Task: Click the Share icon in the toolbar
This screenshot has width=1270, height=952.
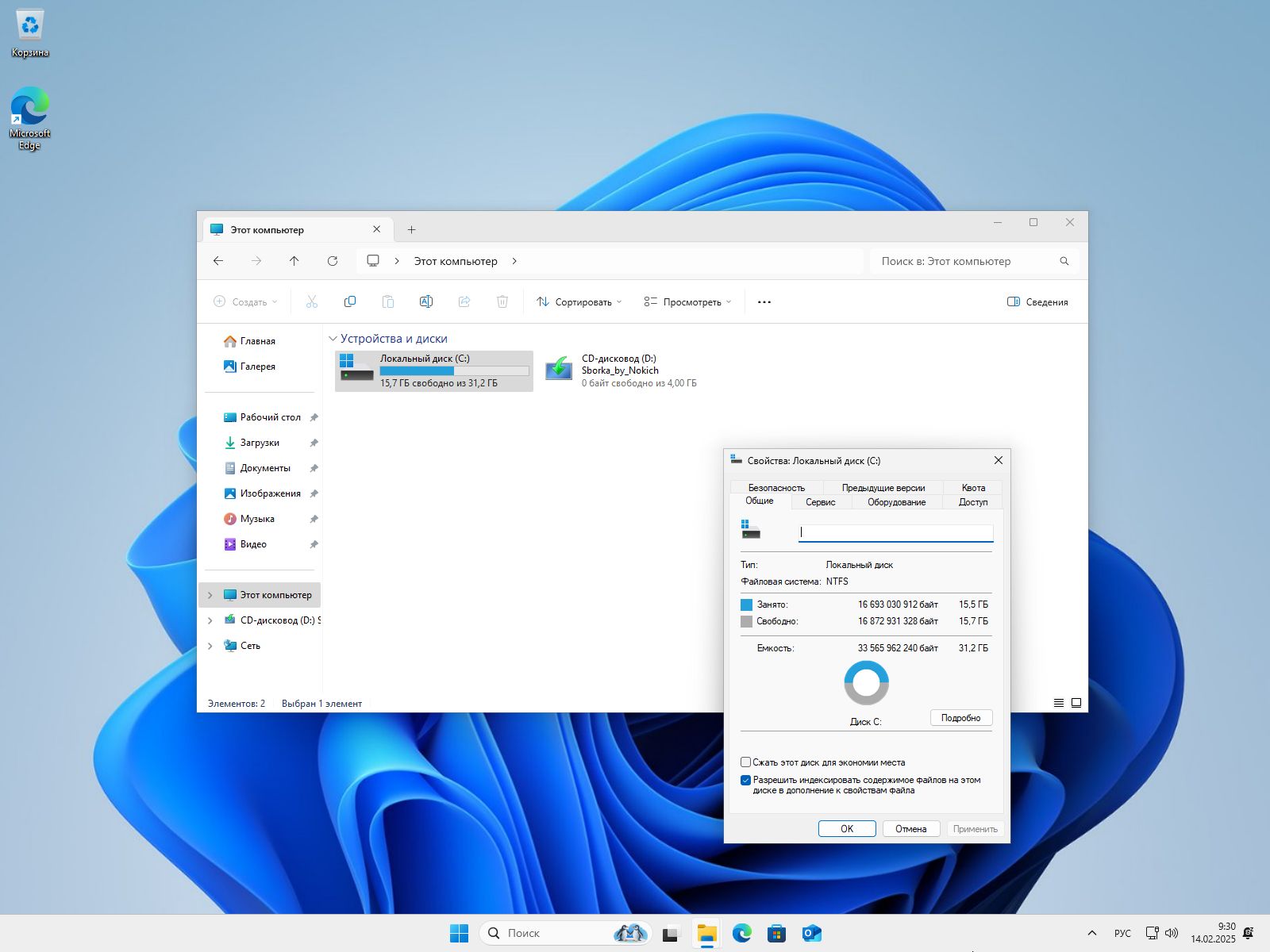Action: tap(464, 301)
